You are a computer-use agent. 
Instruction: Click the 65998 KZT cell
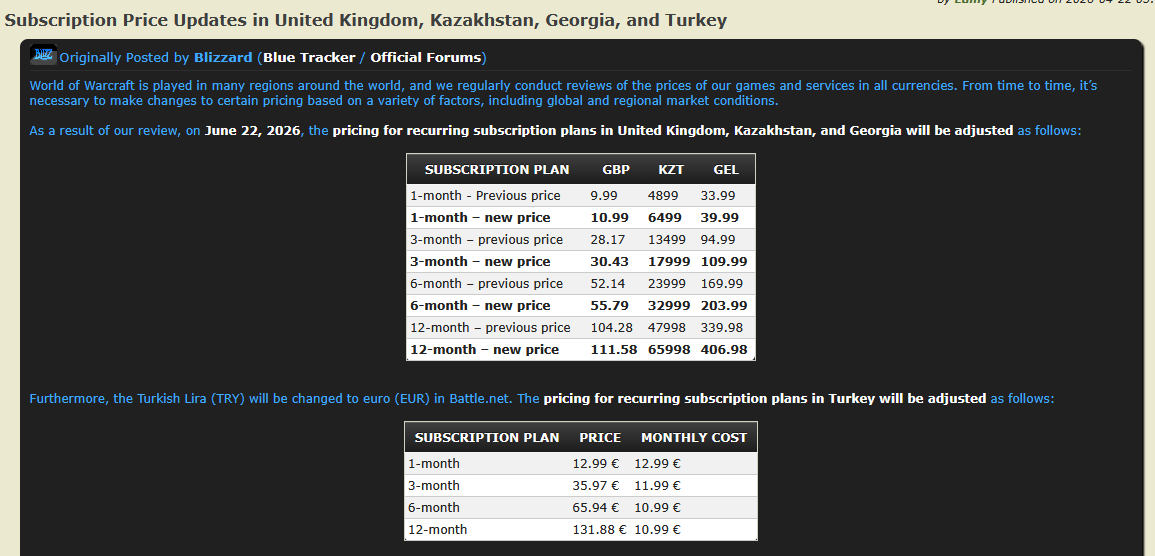(669, 350)
